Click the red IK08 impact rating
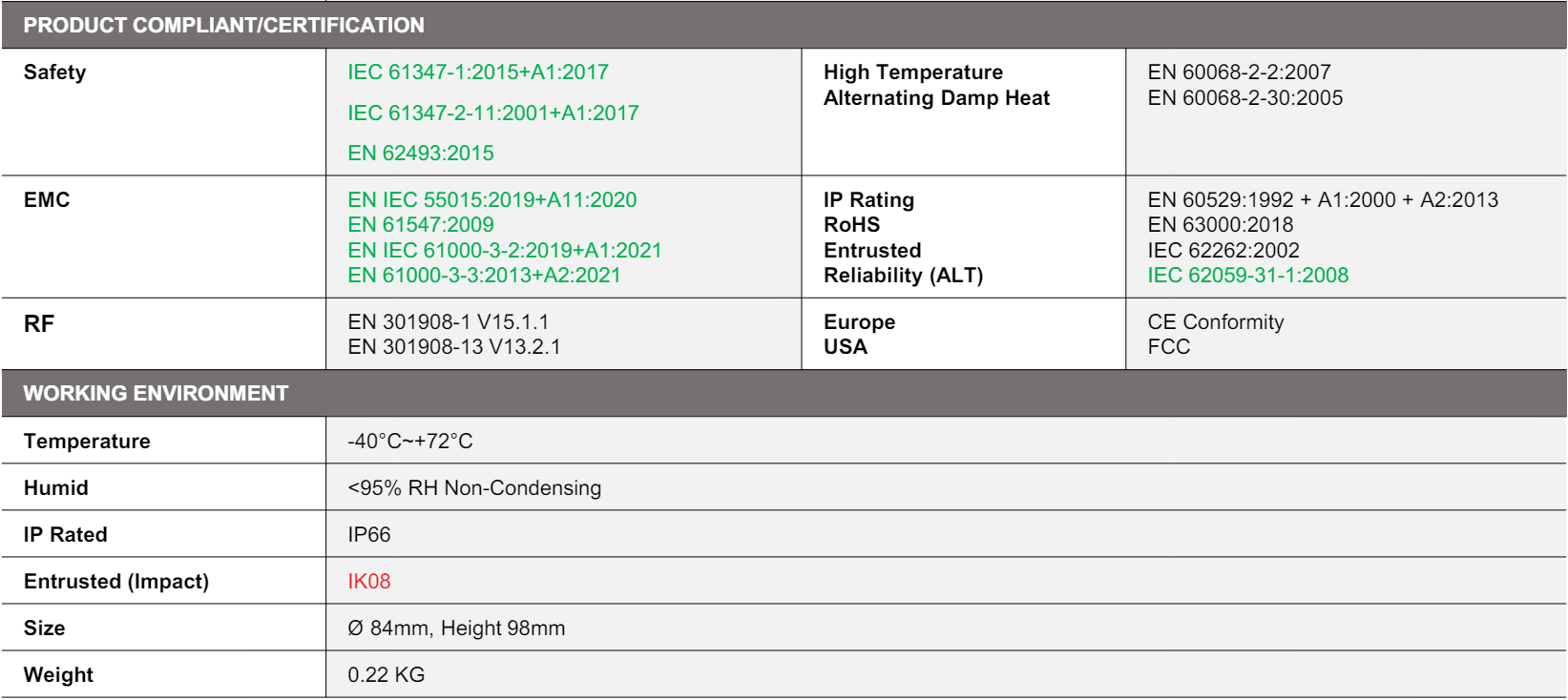The height and width of the screenshot is (700, 1568). click(368, 582)
